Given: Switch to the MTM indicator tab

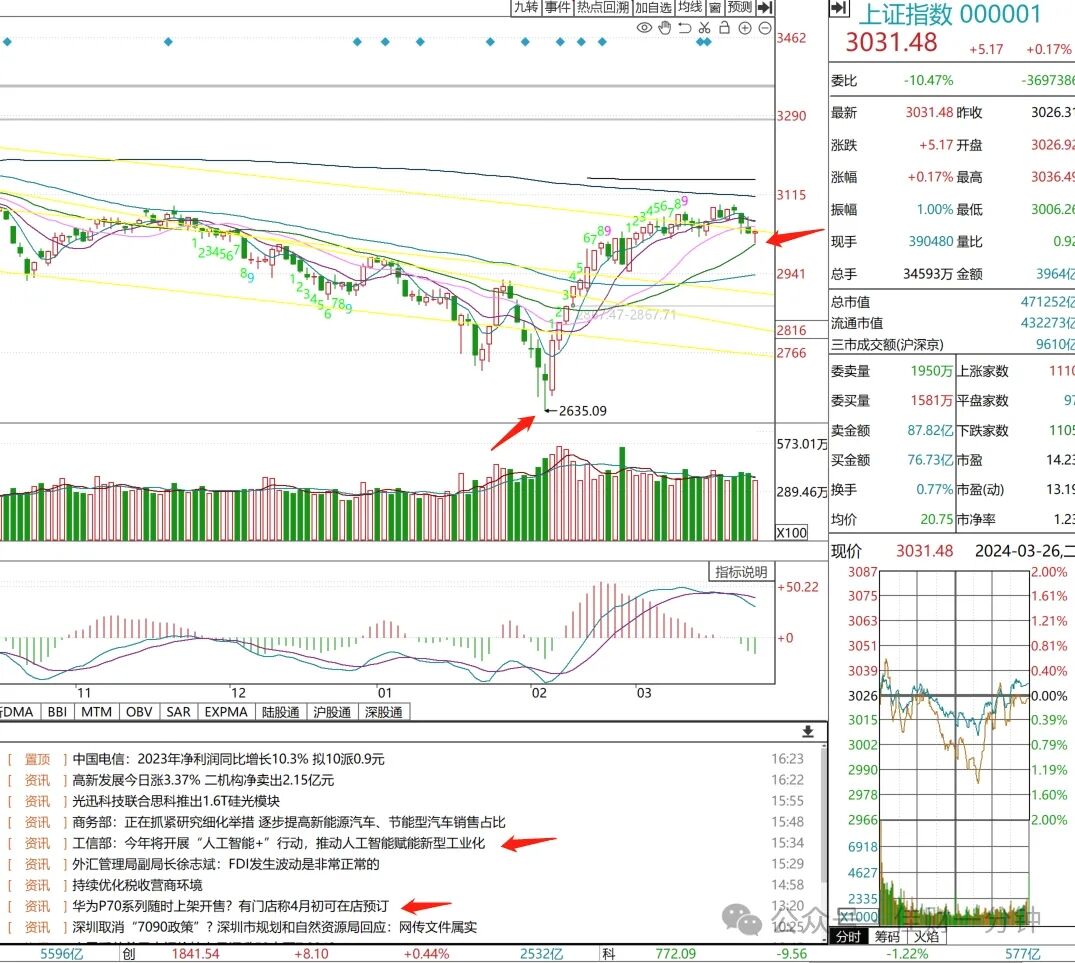Looking at the screenshot, I should 97,712.
